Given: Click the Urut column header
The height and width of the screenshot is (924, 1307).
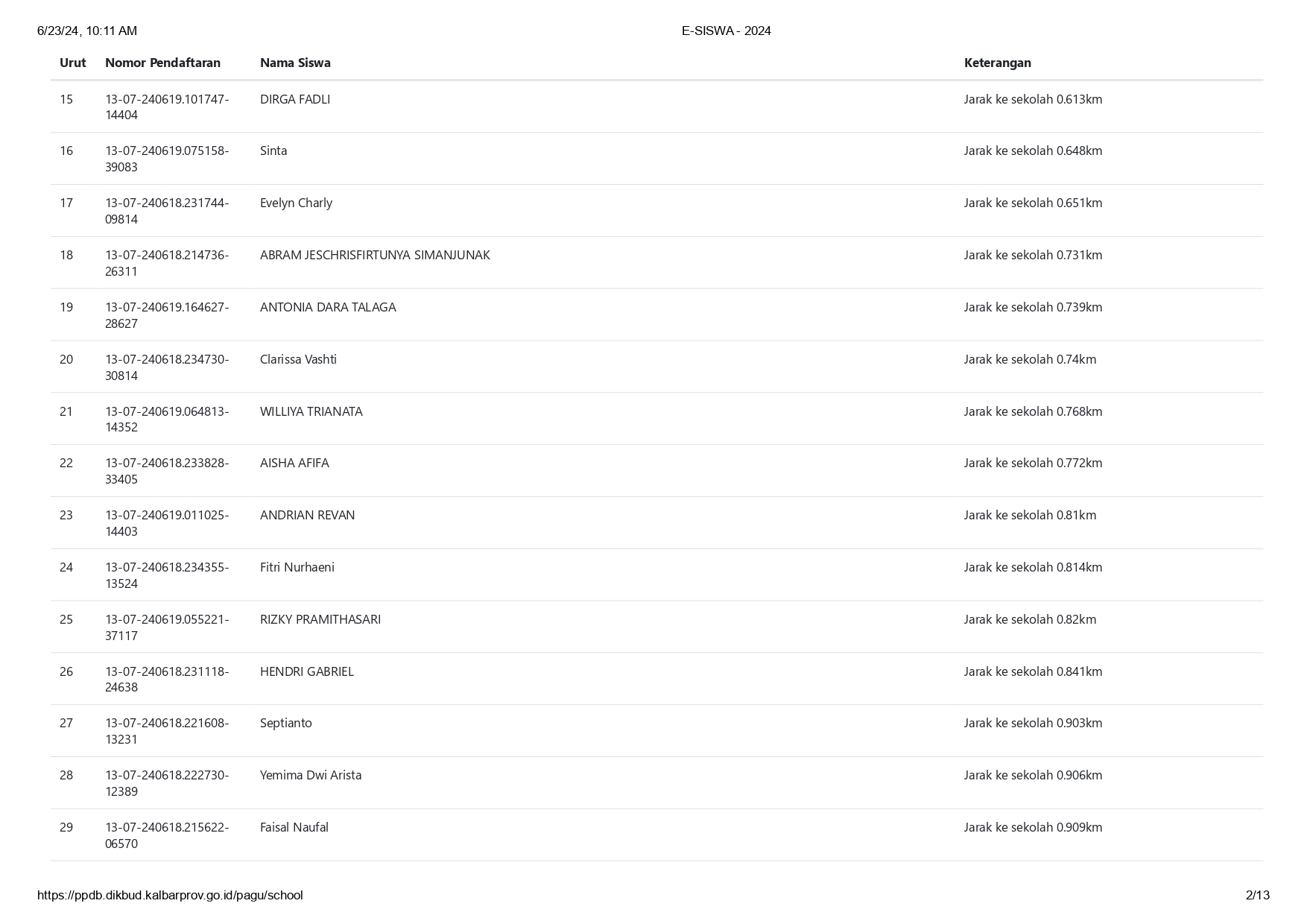Looking at the screenshot, I should (x=72, y=63).
